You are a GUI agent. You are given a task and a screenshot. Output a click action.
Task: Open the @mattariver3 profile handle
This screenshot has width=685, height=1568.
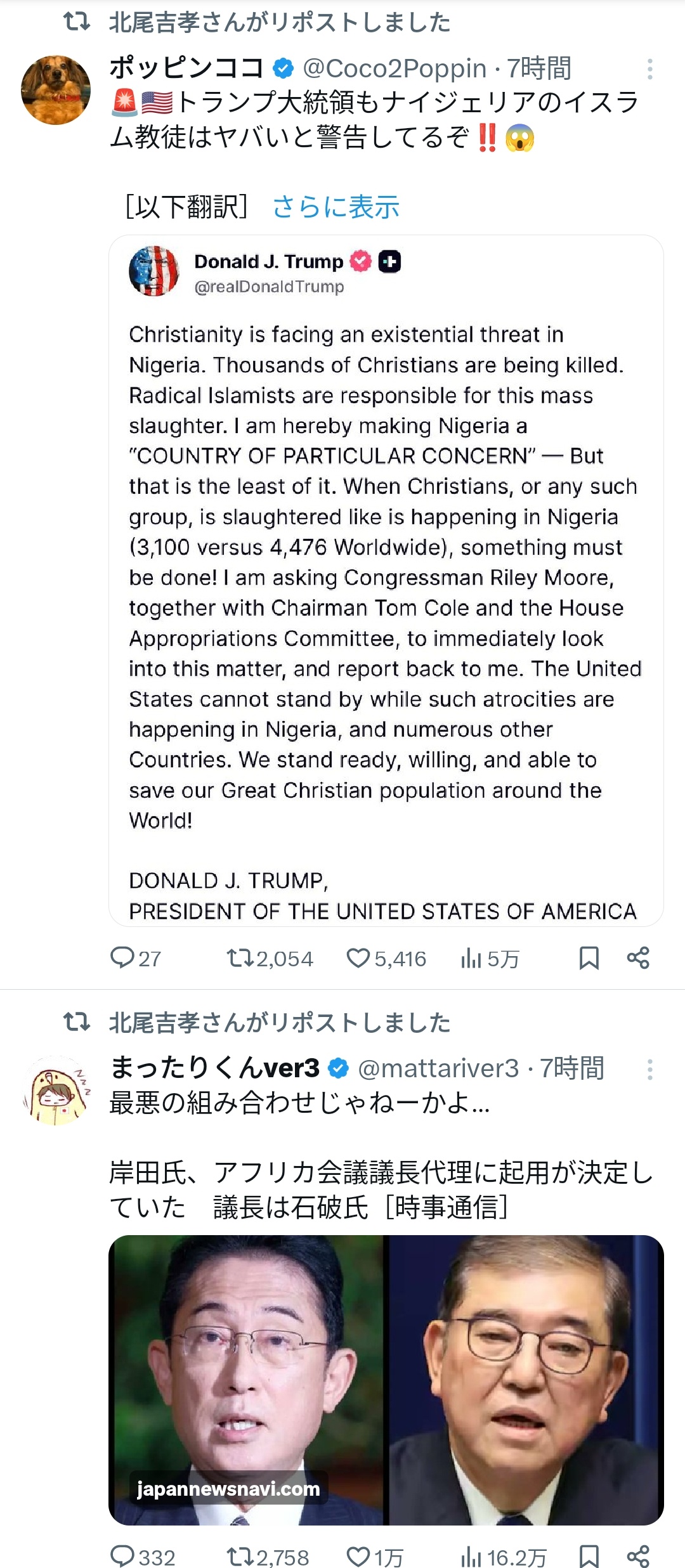438,1068
